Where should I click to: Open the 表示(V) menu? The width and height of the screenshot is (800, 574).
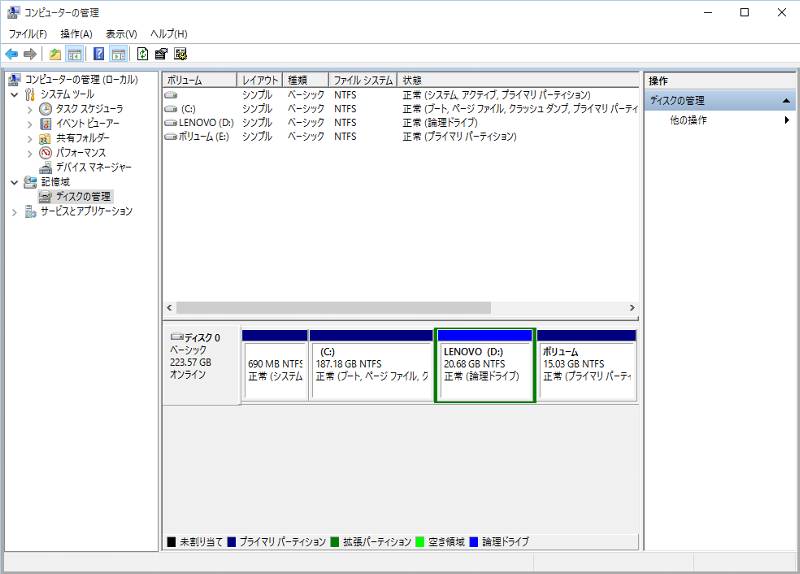pos(121,34)
